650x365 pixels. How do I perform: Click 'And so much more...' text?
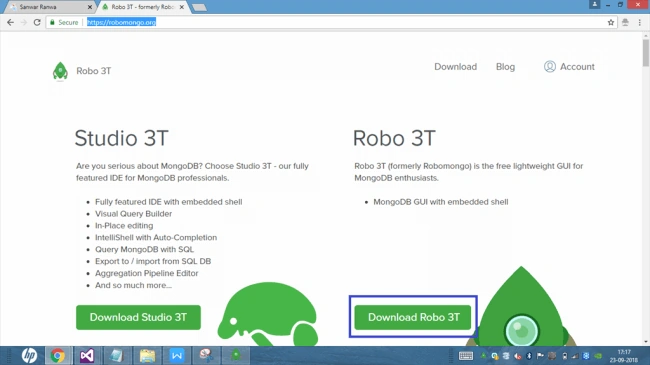[133, 285]
